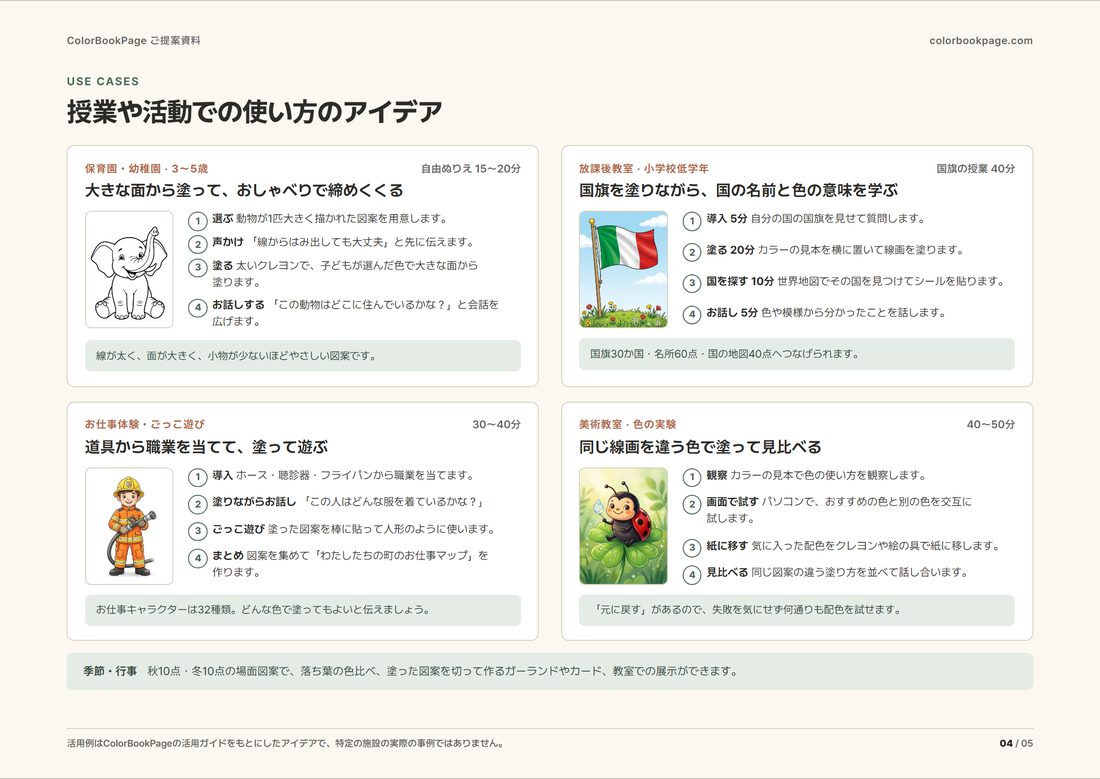
Task: Select the card title "同じ線画を違う色で塗って見比べる"
Action: click(x=700, y=447)
